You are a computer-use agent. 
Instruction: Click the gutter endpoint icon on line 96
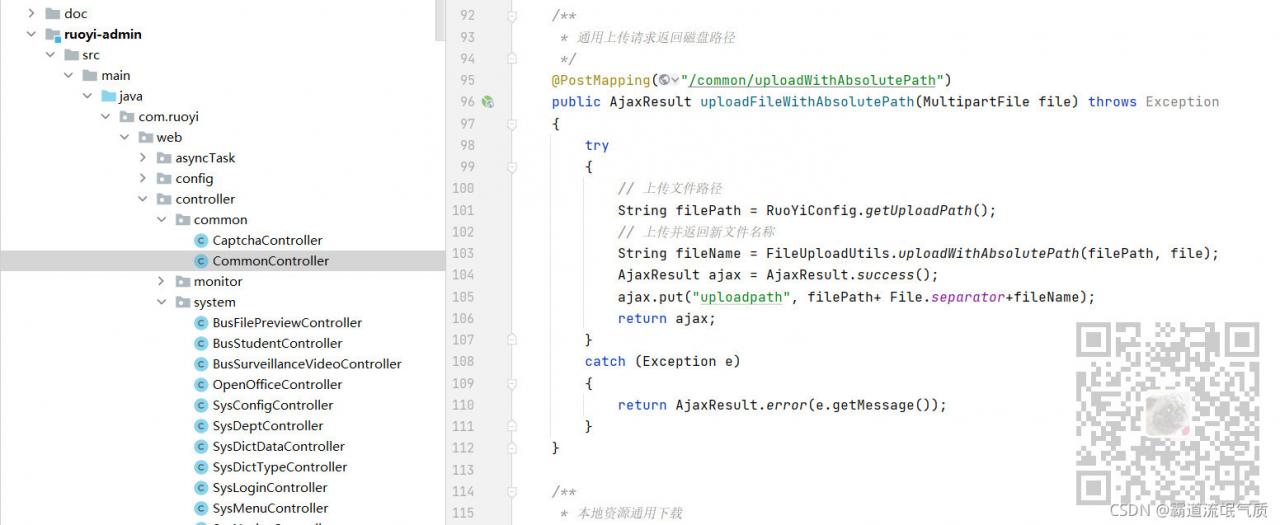[488, 101]
